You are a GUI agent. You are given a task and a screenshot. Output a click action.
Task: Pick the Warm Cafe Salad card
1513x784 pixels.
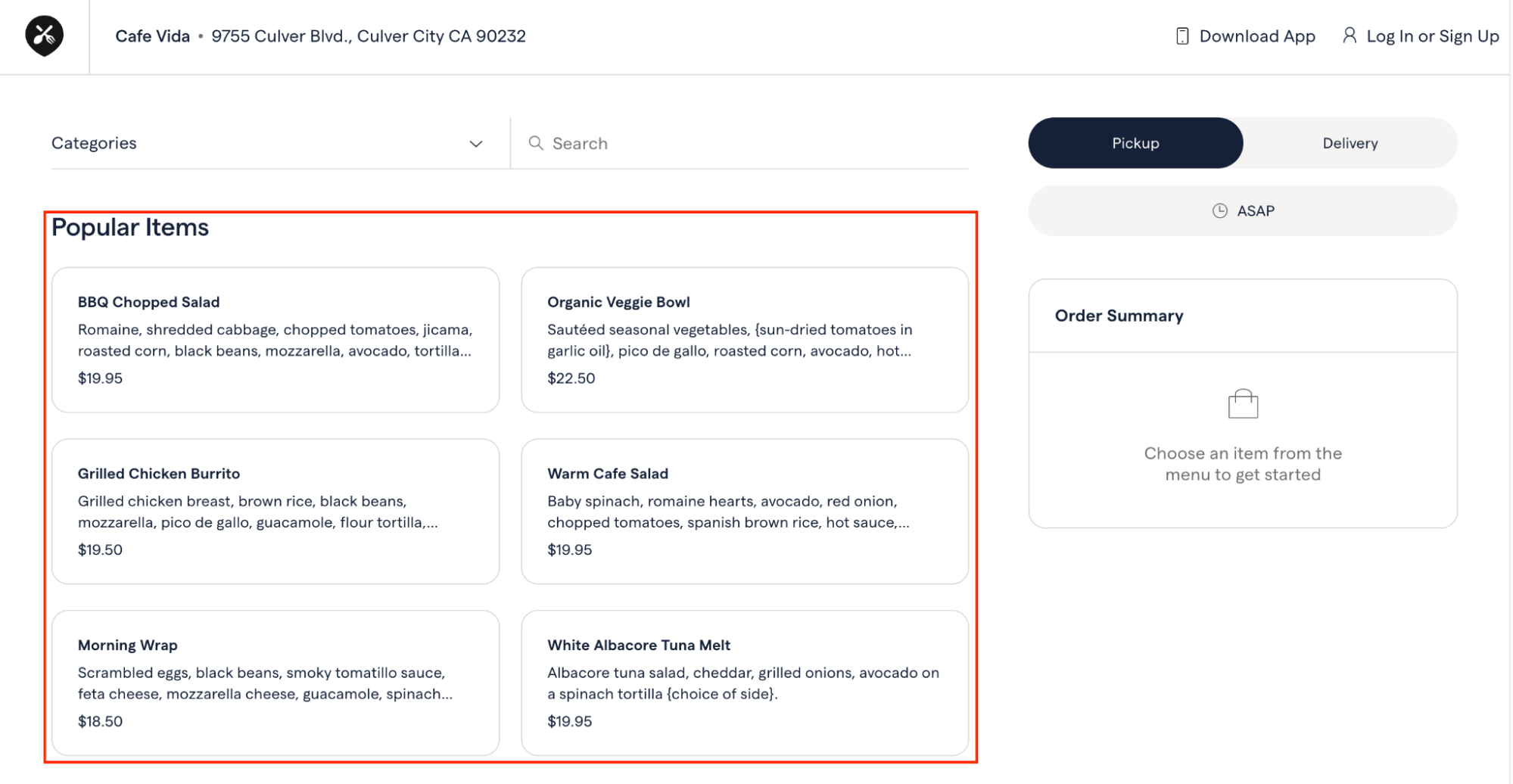pos(744,512)
